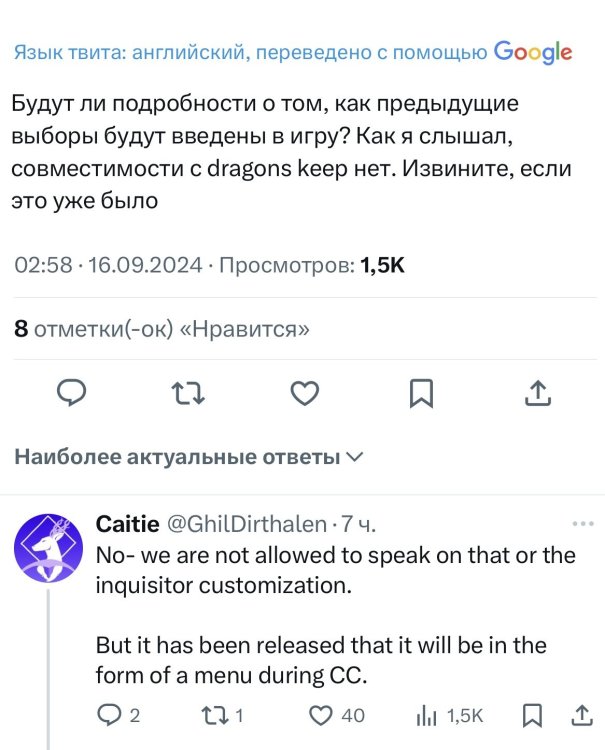Like the main tweet with the heart
Image resolution: width=605 pixels, height=750 pixels.
[304, 393]
